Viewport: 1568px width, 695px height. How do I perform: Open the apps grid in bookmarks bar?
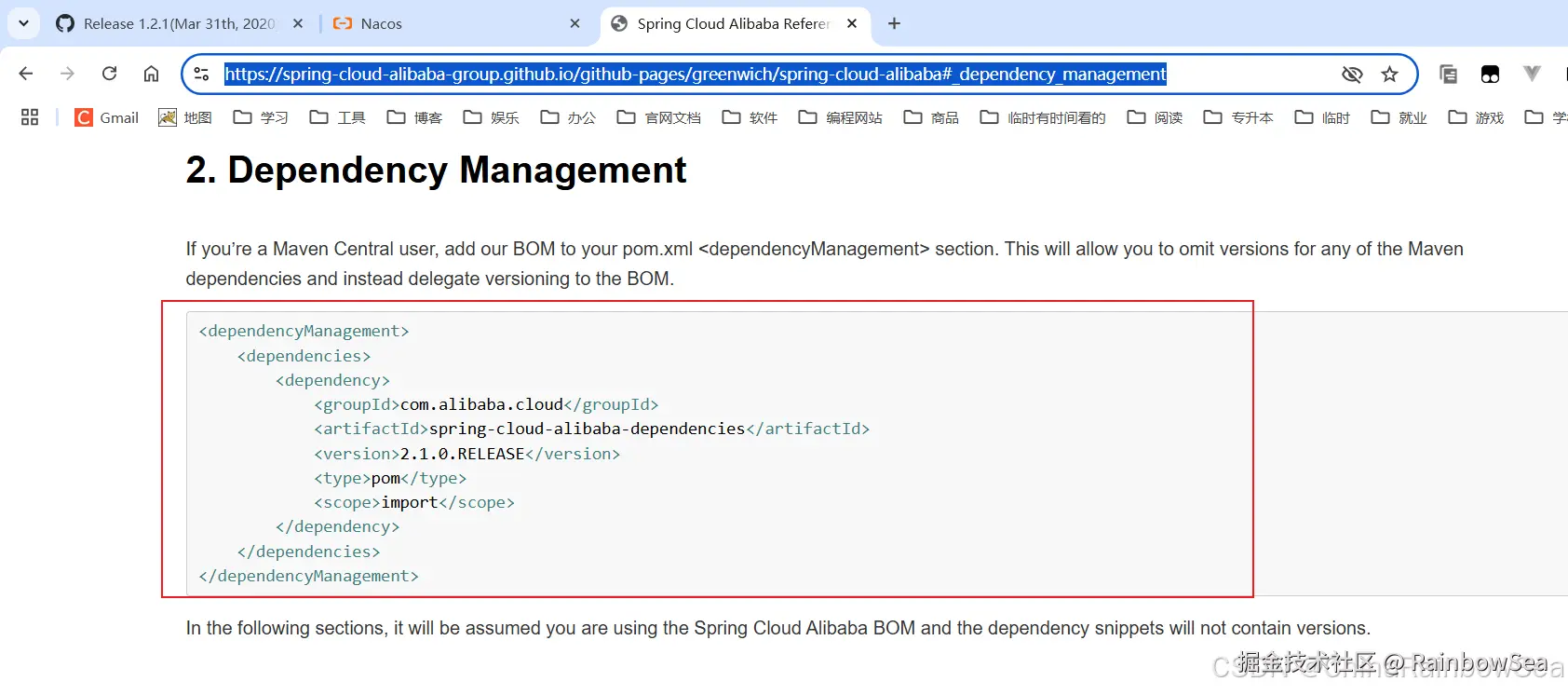[x=30, y=117]
